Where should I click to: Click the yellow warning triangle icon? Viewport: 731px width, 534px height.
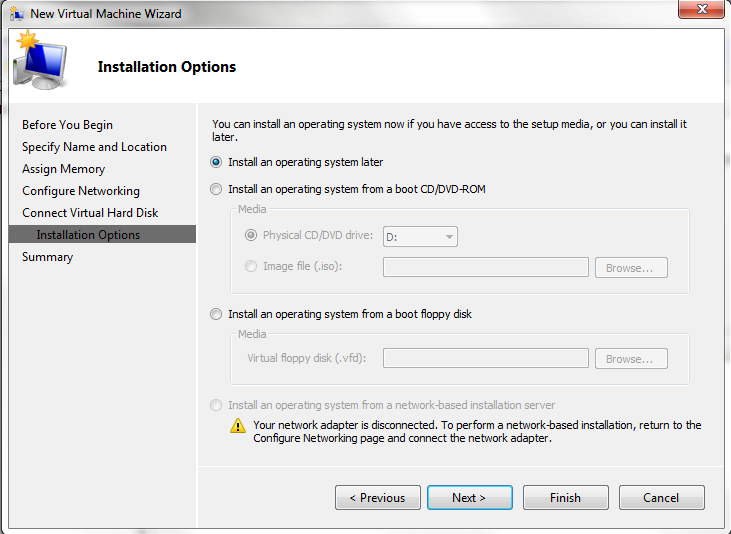point(238,425)
